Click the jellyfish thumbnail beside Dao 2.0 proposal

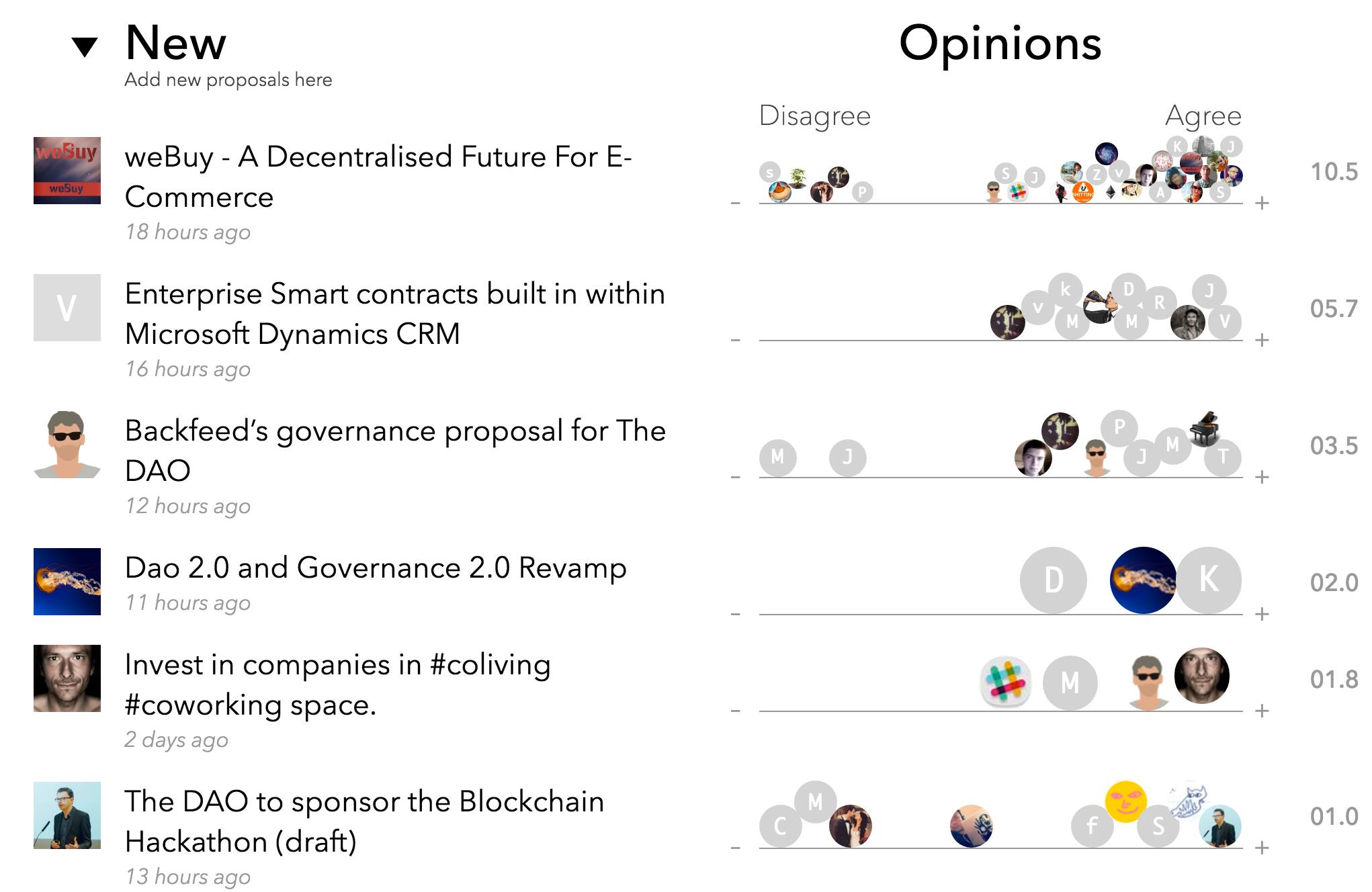(x=67, y=582)
